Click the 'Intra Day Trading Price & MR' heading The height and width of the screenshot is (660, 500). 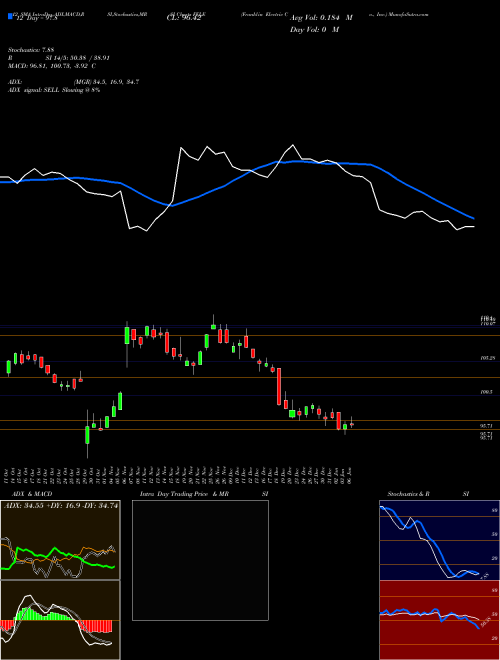pyautogui.click(x=184, y=494)
